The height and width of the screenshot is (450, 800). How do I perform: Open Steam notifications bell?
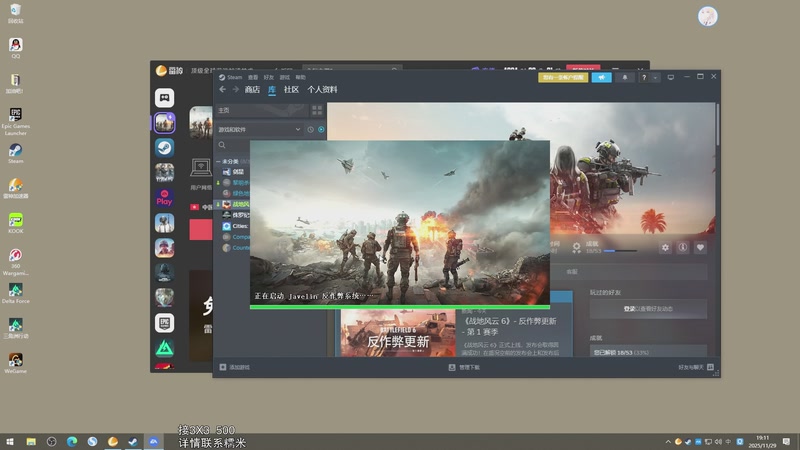[x=624, y=78]
